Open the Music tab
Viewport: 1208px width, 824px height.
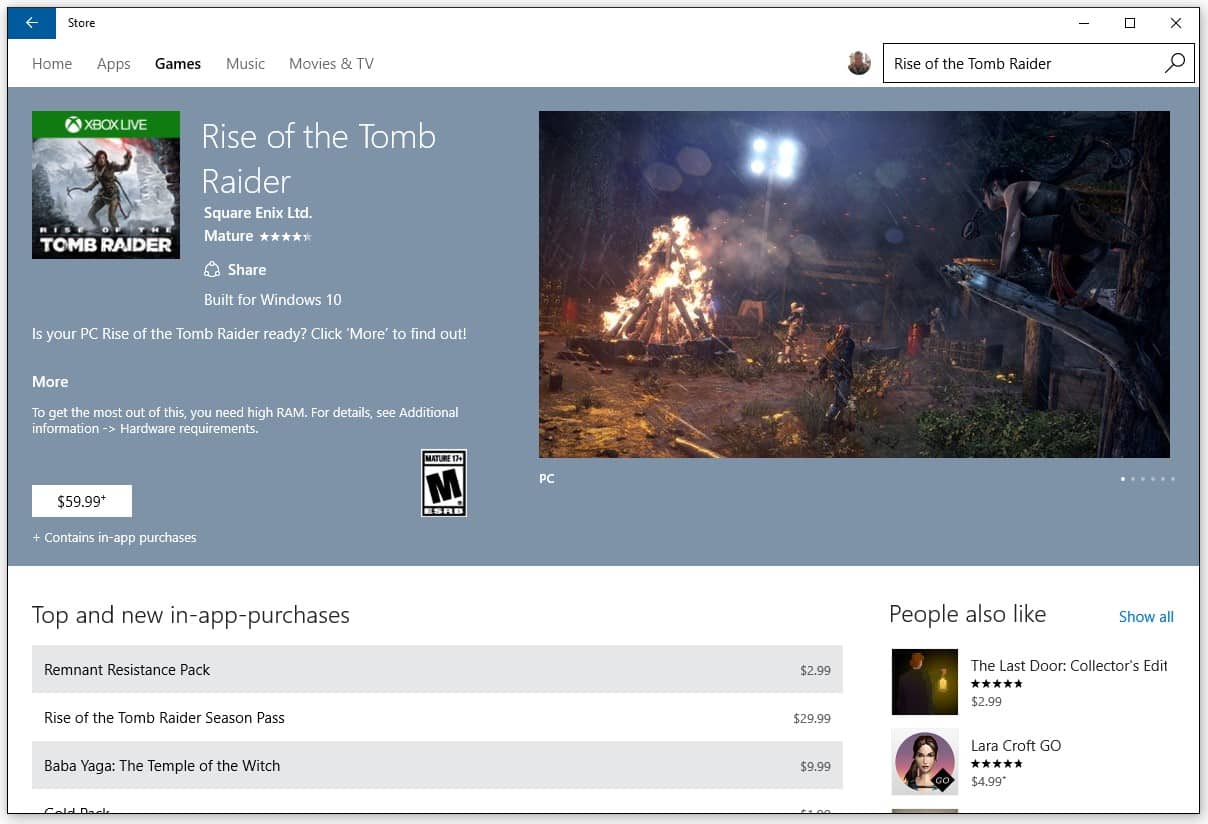245,63
